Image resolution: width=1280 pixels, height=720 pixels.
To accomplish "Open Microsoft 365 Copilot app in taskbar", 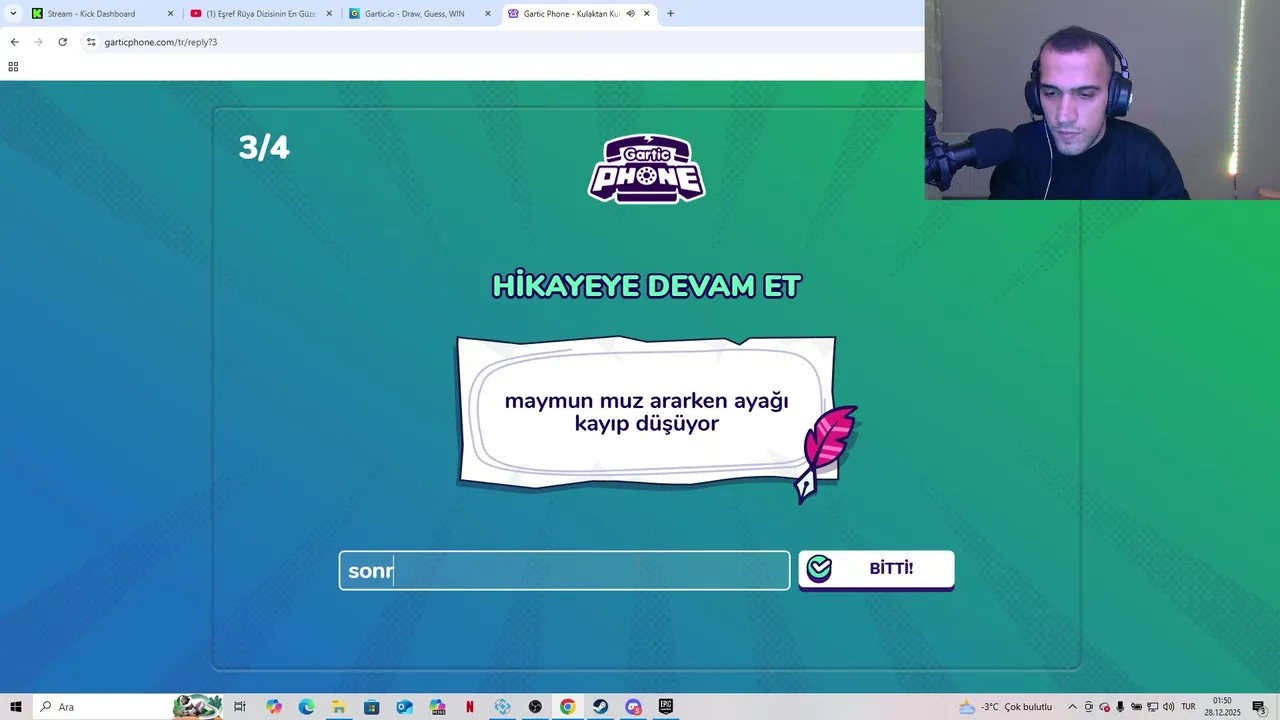I will click(437, 707).
